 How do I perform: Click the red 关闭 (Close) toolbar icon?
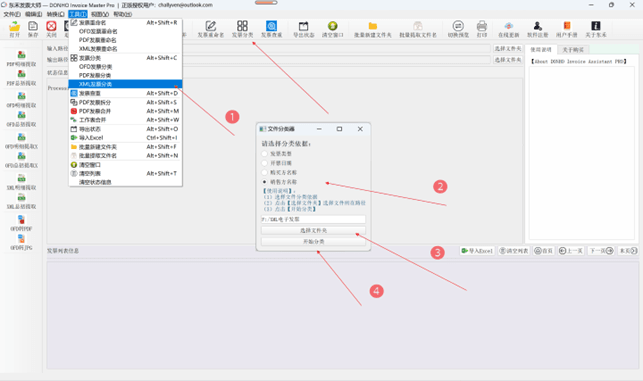pos(51,27)
